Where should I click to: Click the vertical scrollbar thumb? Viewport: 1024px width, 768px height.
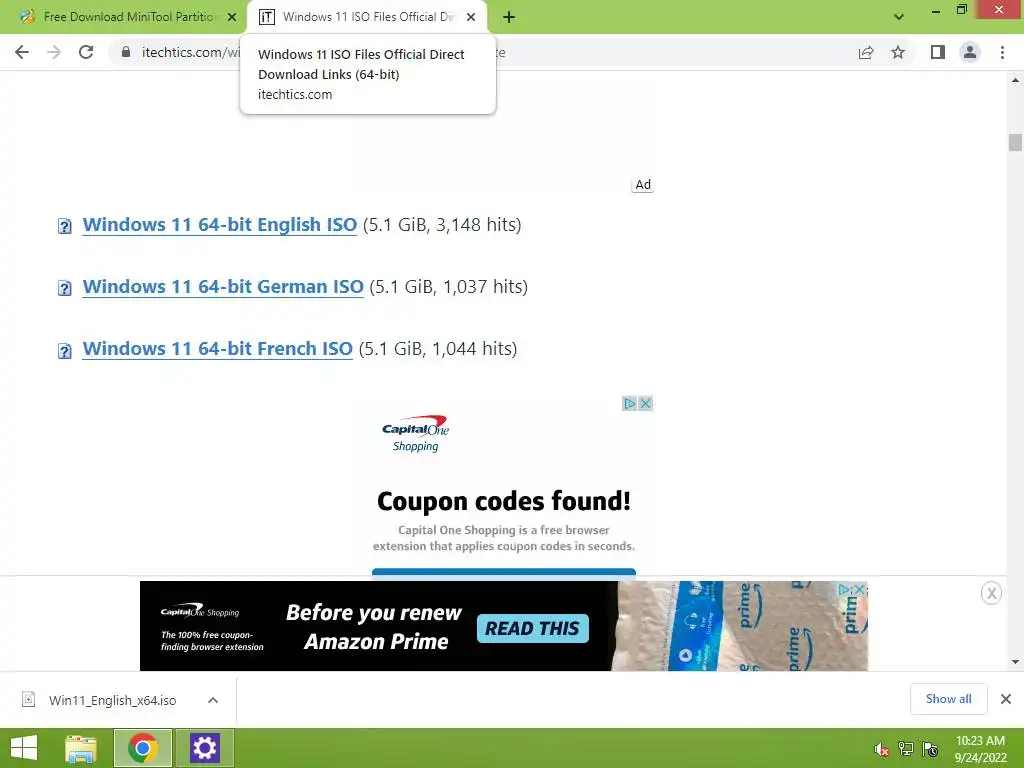(1015, 142)
